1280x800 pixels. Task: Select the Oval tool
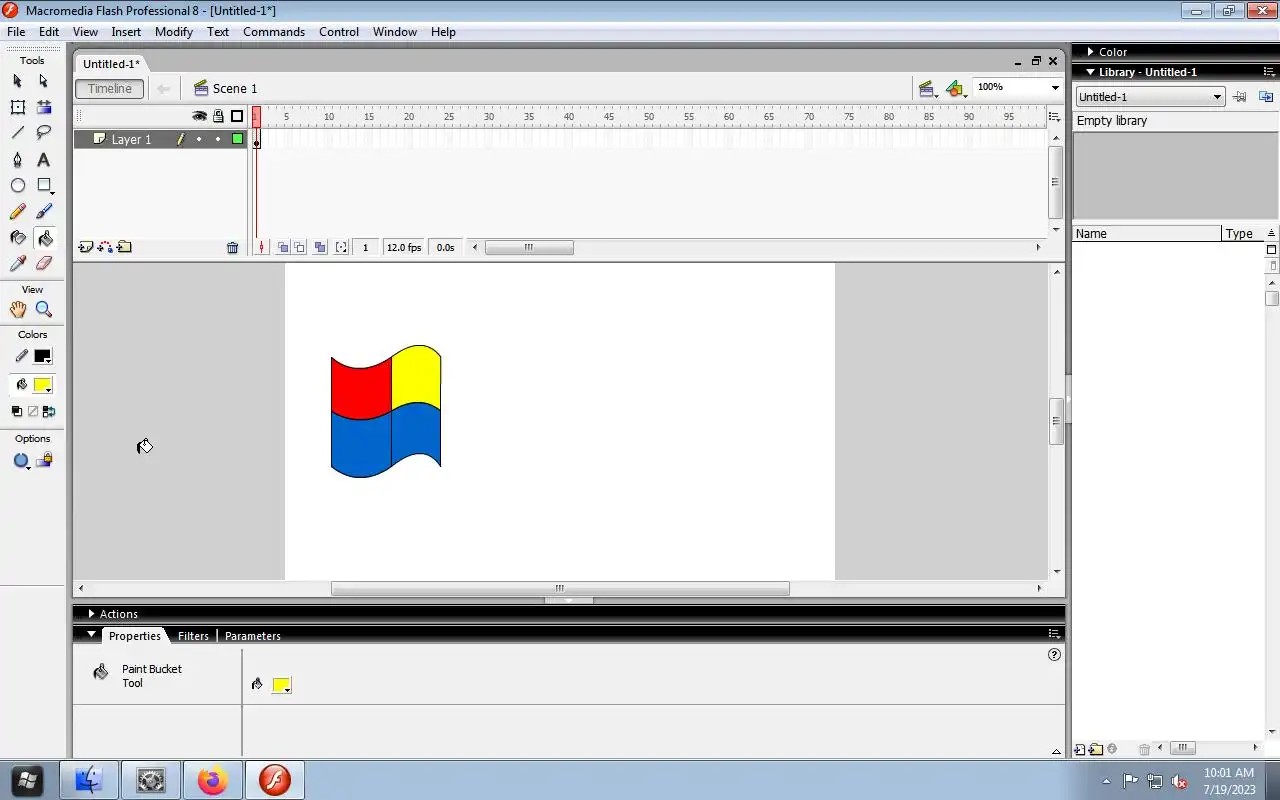tap(17, 186)
